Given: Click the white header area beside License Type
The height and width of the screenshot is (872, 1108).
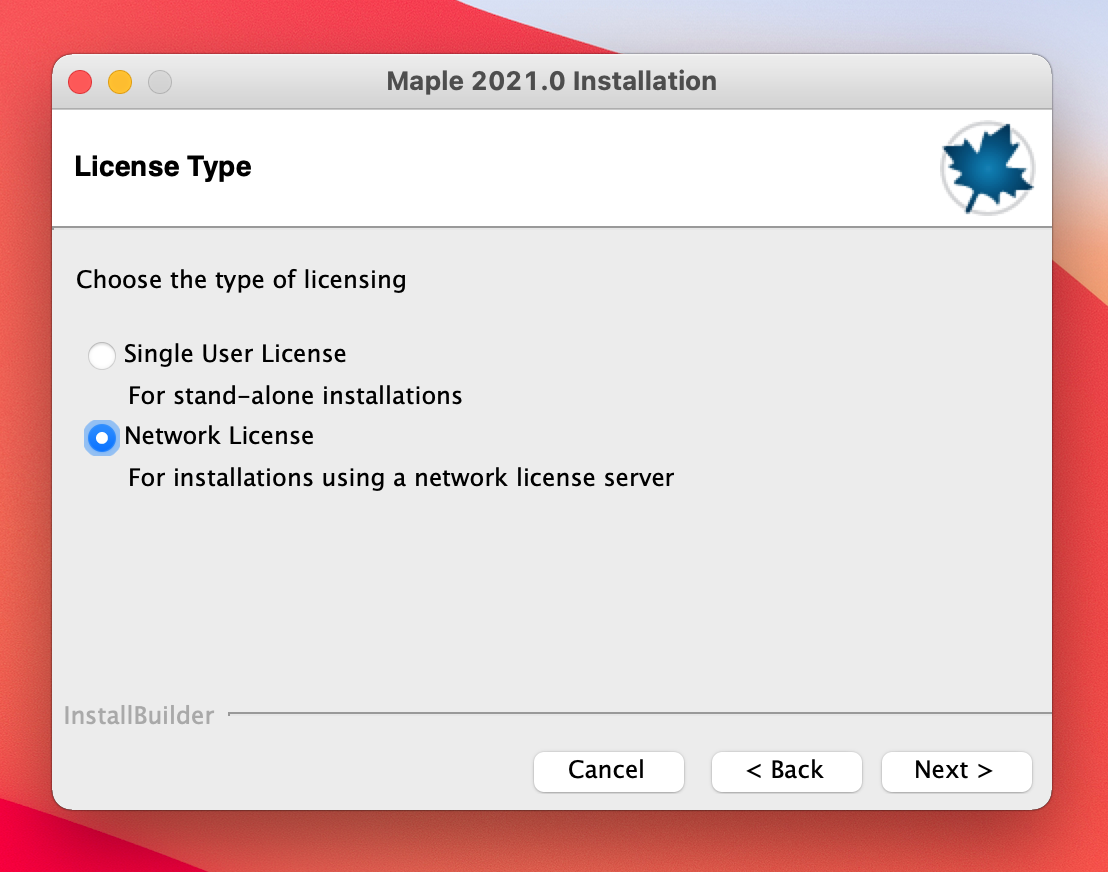Looking at the screenshot, I should [600, 168].
